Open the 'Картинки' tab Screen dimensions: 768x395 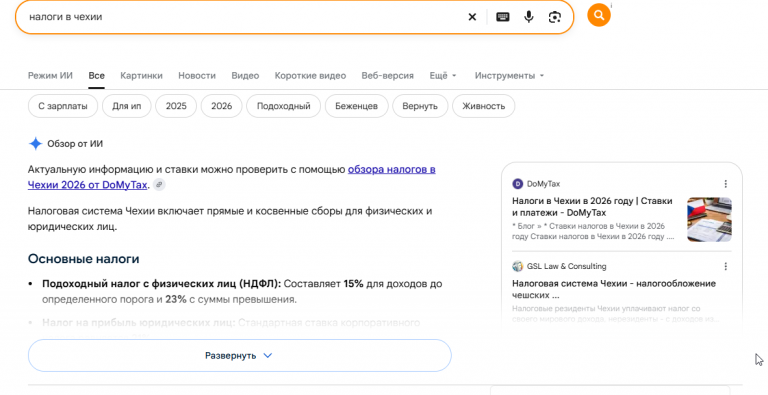point(142,75)
